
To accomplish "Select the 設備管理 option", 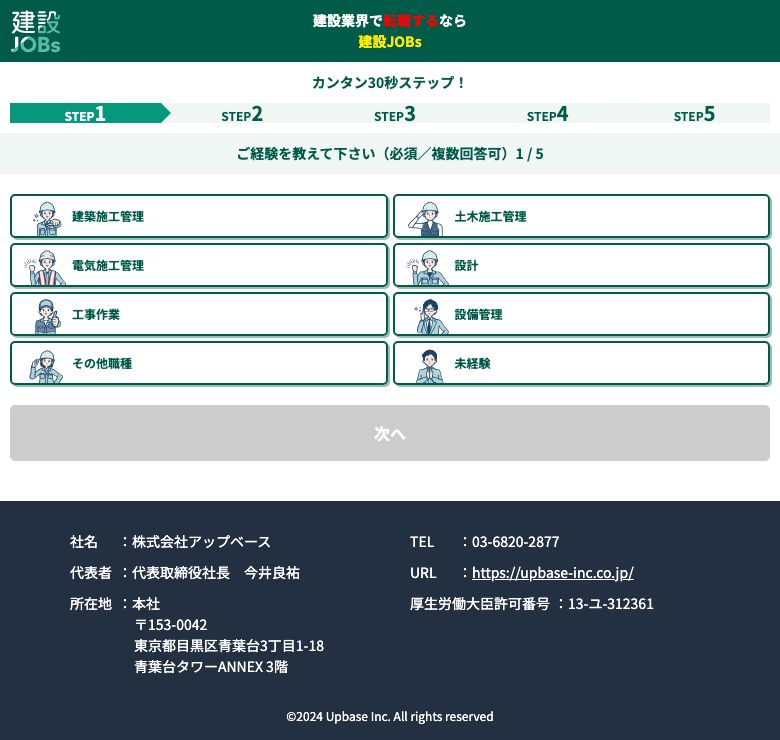I will [x=582, y=314].
